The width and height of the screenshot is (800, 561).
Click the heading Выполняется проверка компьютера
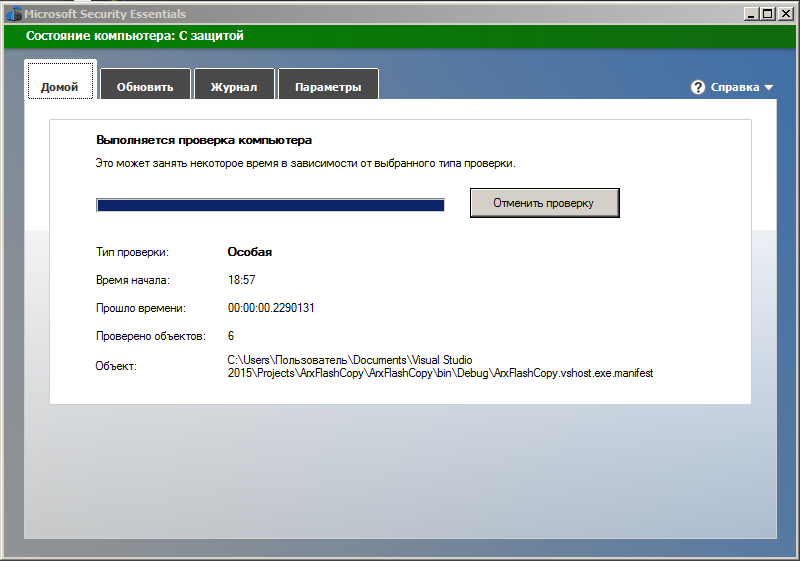point(204,141)
